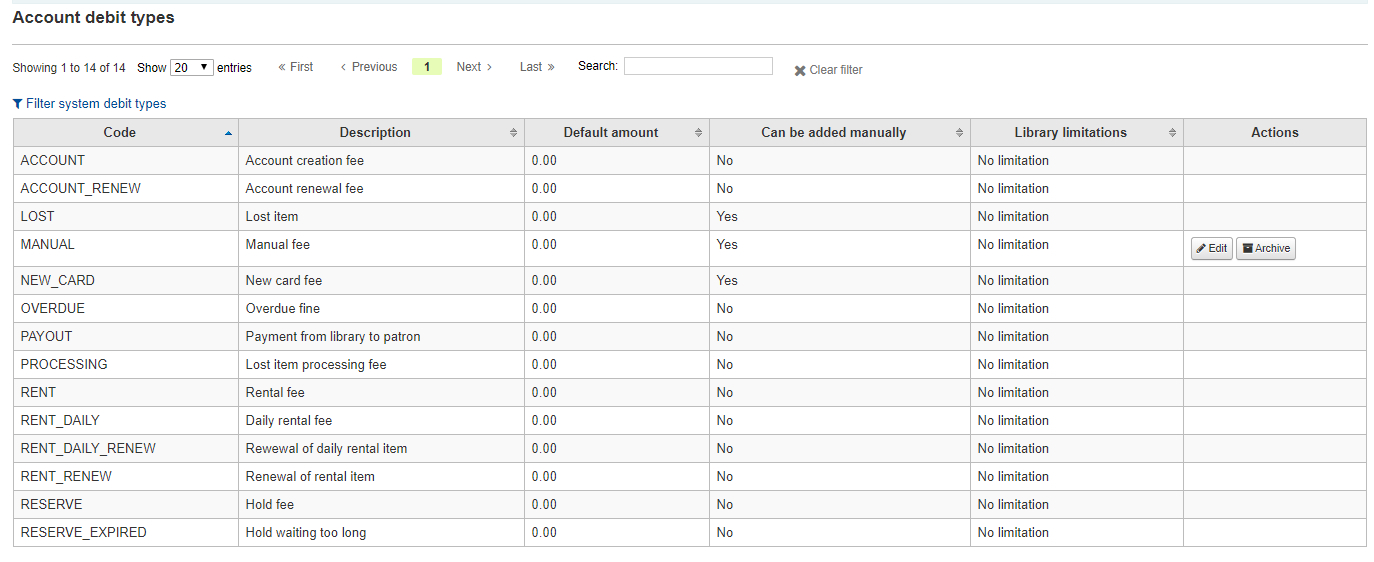Select page 1 in pagination
1374x562 pixels.
pos(426,67)
